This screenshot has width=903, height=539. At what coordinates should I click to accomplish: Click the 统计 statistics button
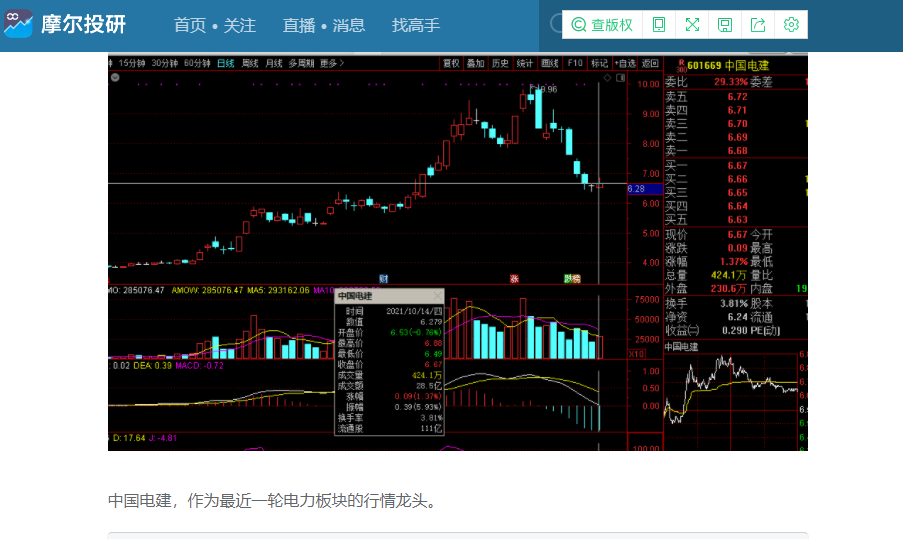525,63
